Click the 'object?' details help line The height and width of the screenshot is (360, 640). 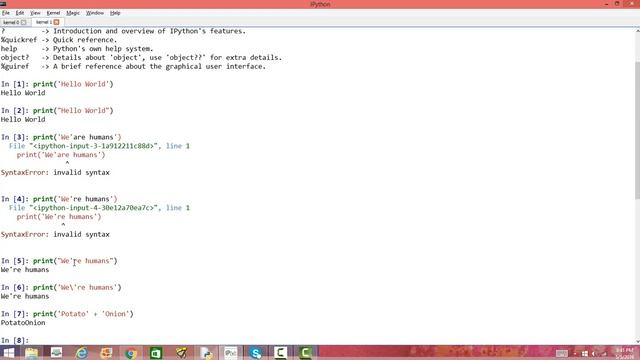[141, 58]
